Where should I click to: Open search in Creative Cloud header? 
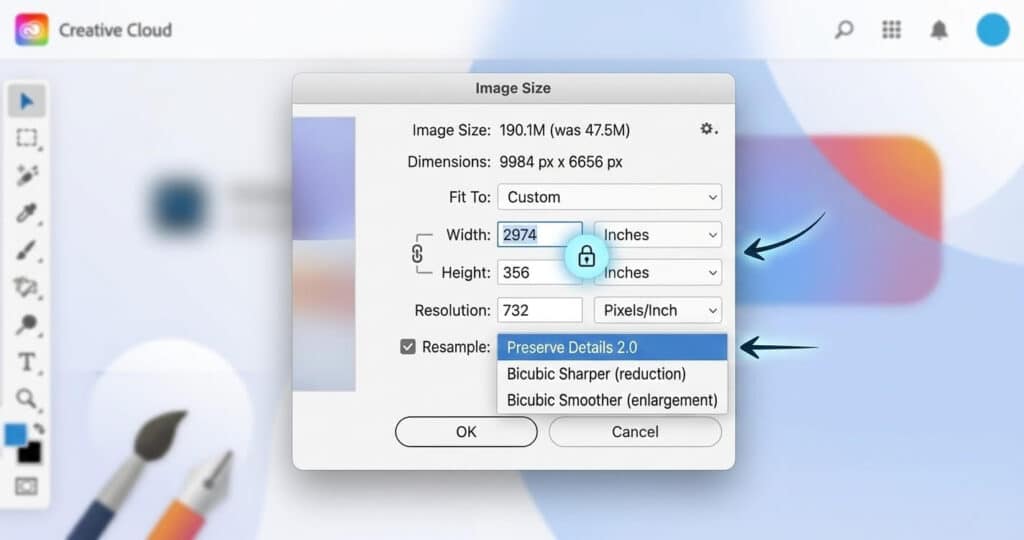[844, 29]
